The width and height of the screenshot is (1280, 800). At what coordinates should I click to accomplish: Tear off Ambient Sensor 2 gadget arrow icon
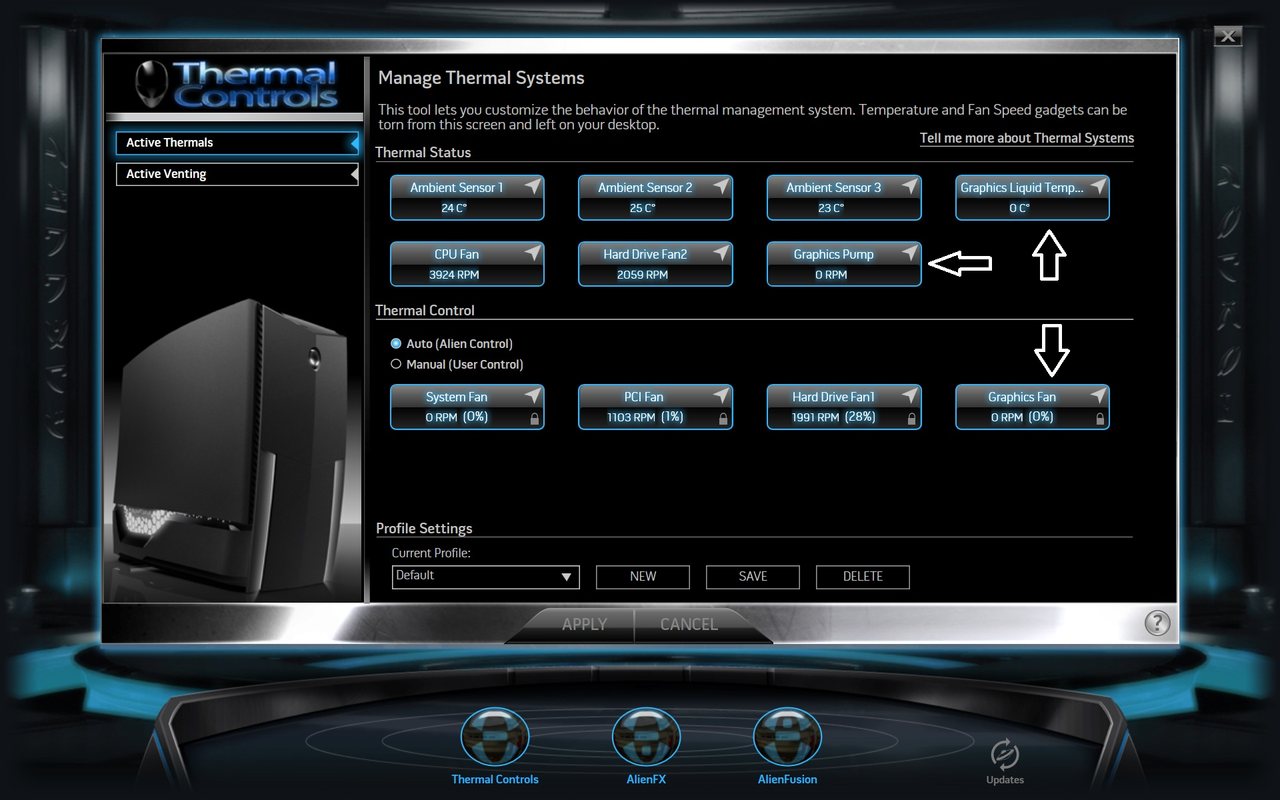click(x=721, y=187)
